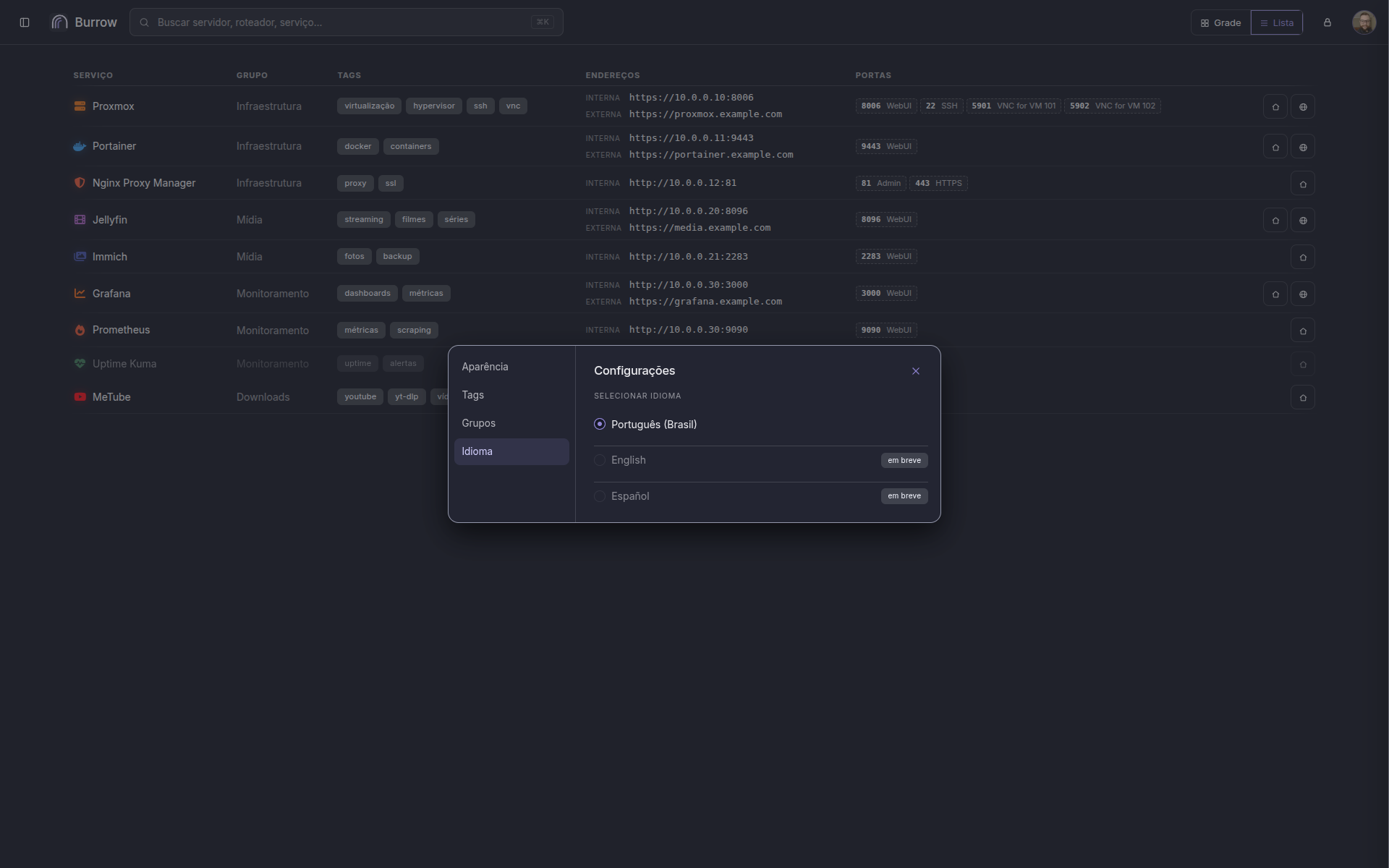The height and width of the screenshot is (868, 1389).
Task: Click port 443 HTTPS badge
Action: [x=938, y=184]
